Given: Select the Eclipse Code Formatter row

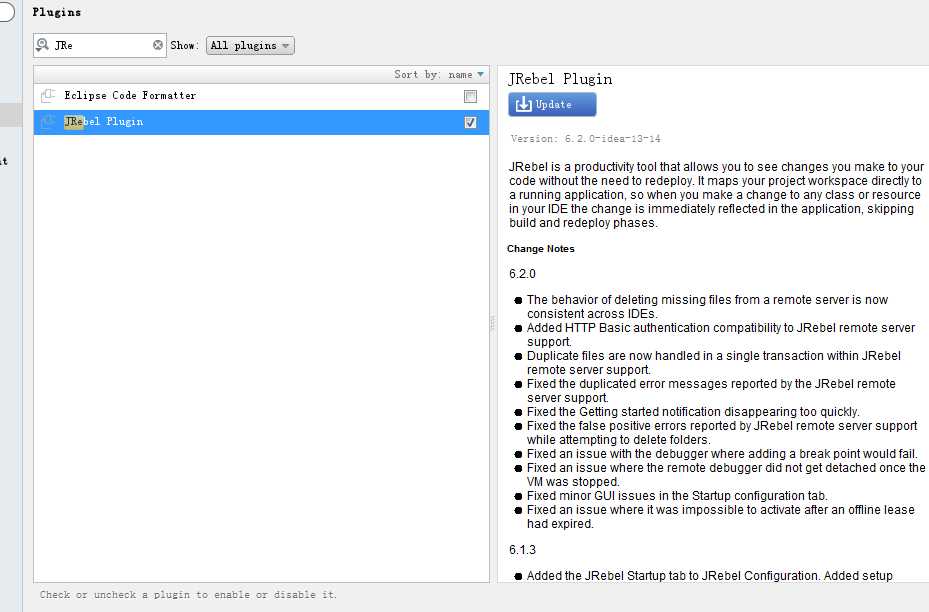Looking at the screenshot, I should [261, 96].
